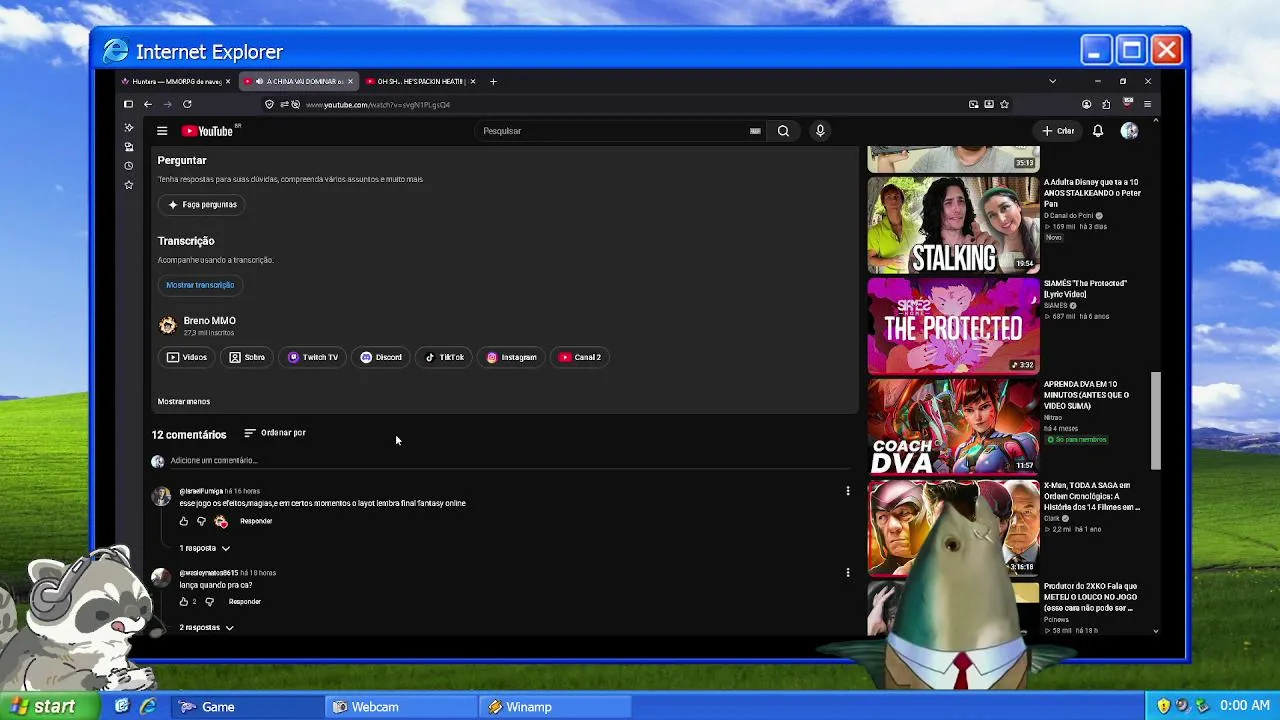Open the YouTube hamburger guide menu
Image resolution: width=1280 pixels, height=720 pixels.
tap(162, 131)
